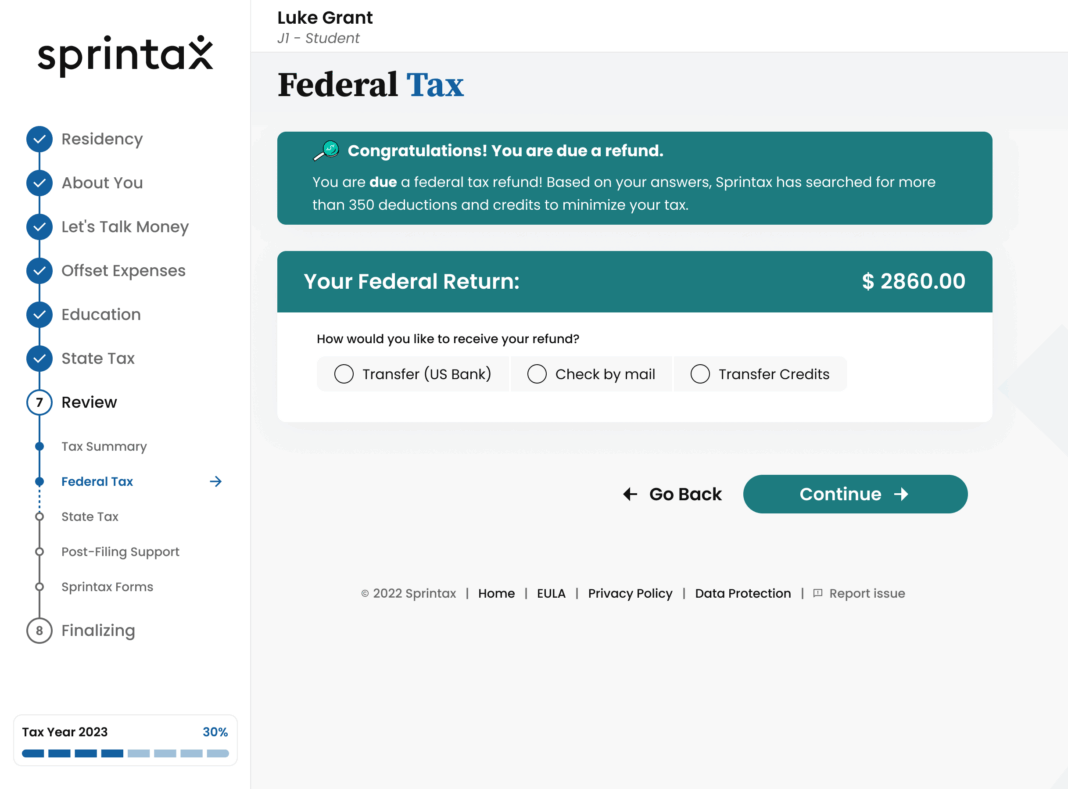Click the State Tax checkmark icon
Viewport: 1068px width, 789px height.
[39, 358]
